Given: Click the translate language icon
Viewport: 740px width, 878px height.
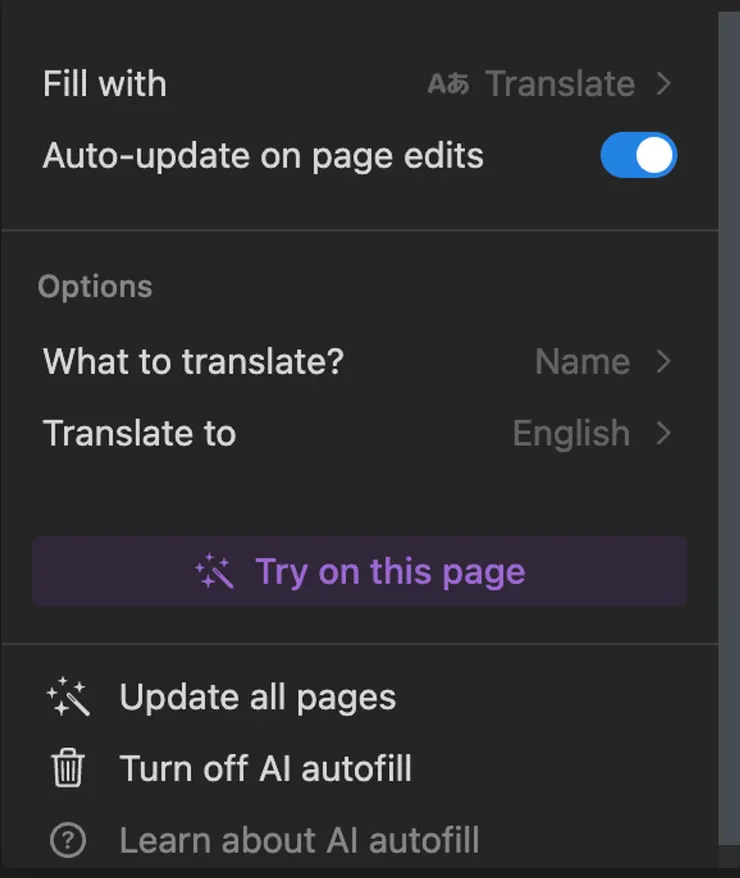Looking at the screenshot, I should click(x=448, y=84).
